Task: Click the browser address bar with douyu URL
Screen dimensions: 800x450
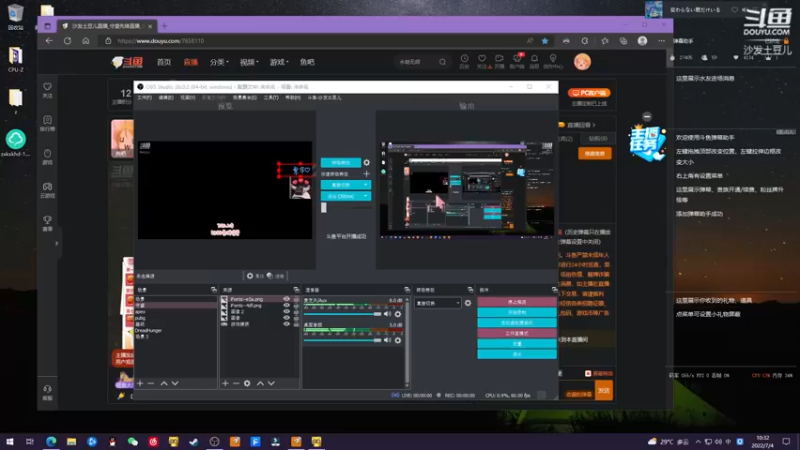Action: point(316,41)
